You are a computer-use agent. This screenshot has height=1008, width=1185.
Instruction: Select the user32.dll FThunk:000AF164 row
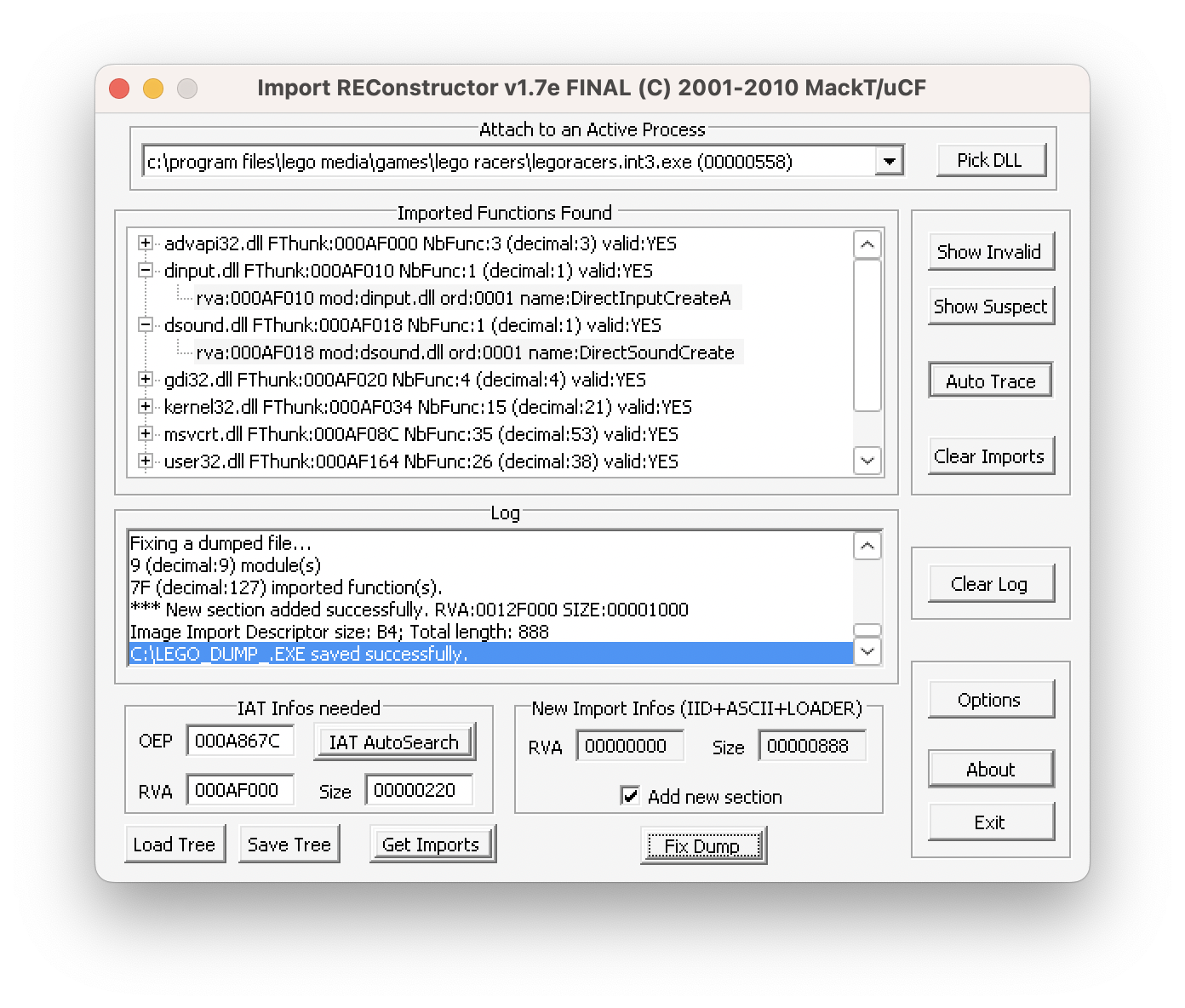tap(421, 461)
